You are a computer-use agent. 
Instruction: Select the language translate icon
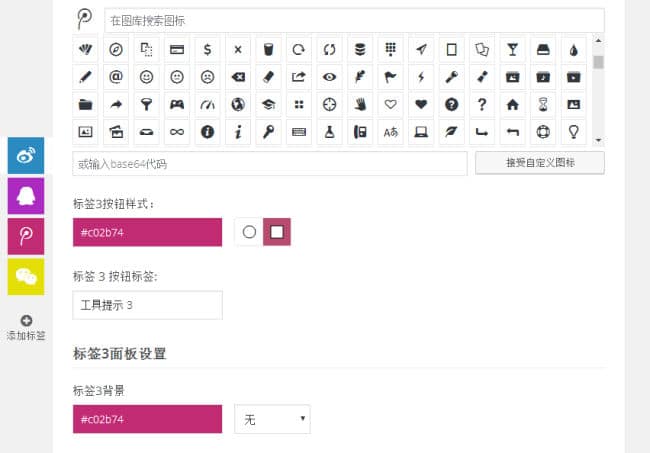click(390, 132)
